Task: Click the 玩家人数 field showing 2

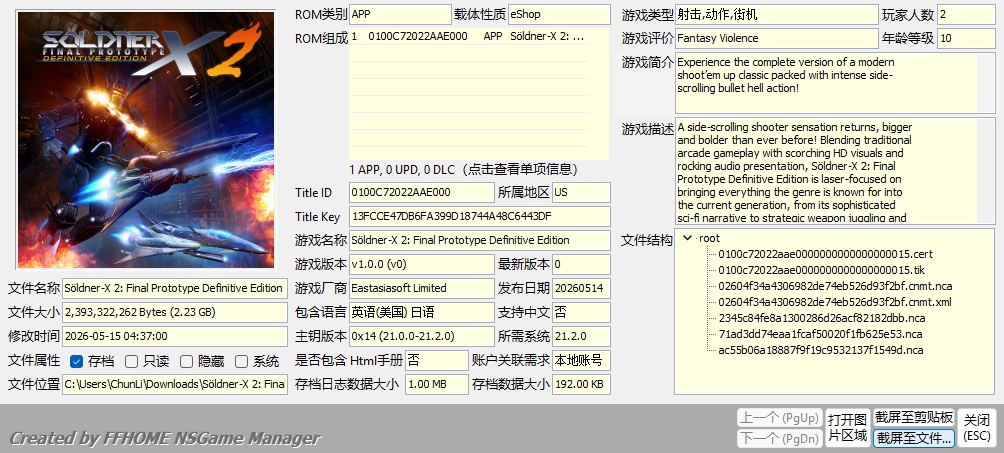Action: [x=966, y=14]
